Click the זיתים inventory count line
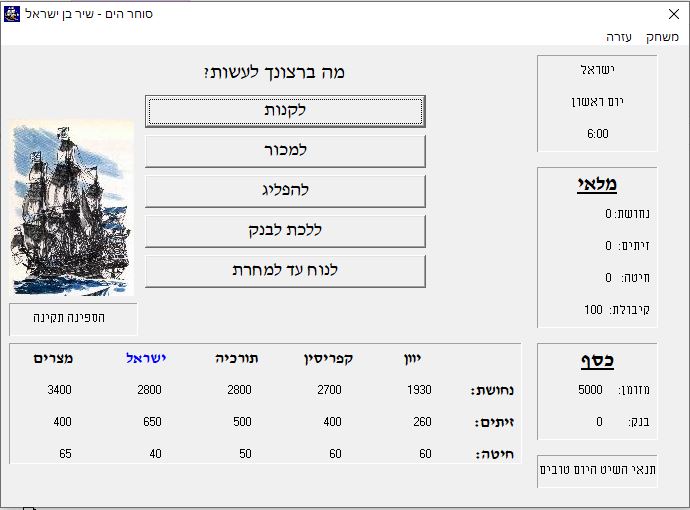690x510 pixels. click(627, 246)
